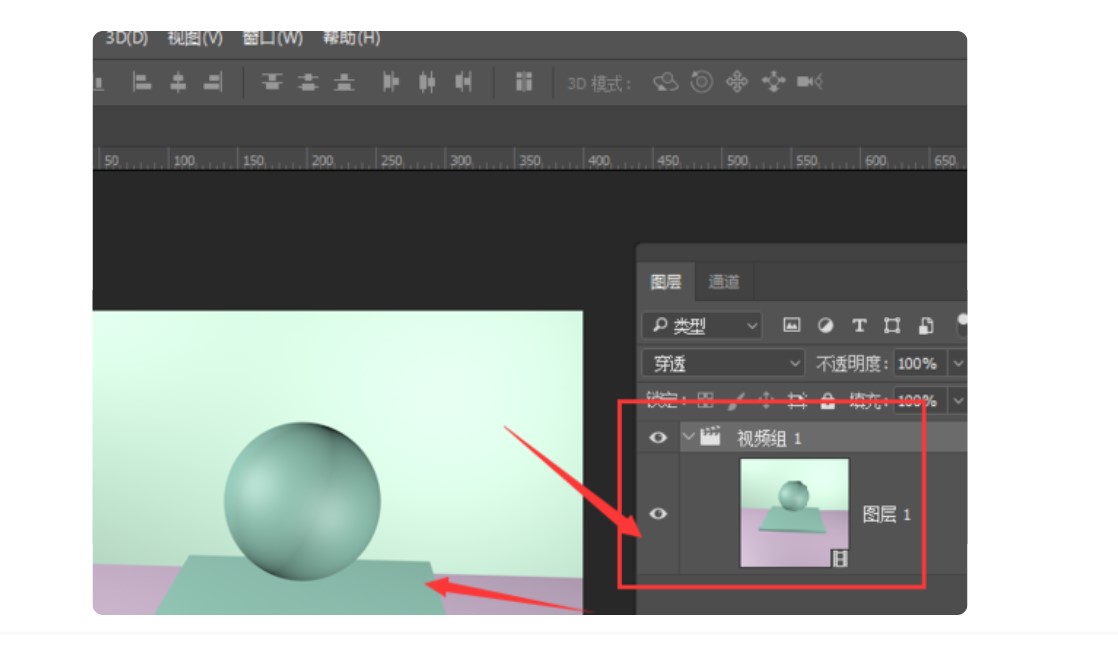Select the 3D camera zoom mode icon
Viewport: 1118px width, 648px height.
click(x=810, y=82)
